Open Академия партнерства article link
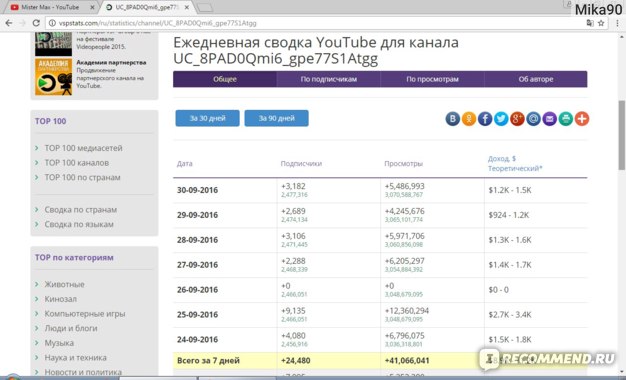The image size is (626, 380). 111,62
